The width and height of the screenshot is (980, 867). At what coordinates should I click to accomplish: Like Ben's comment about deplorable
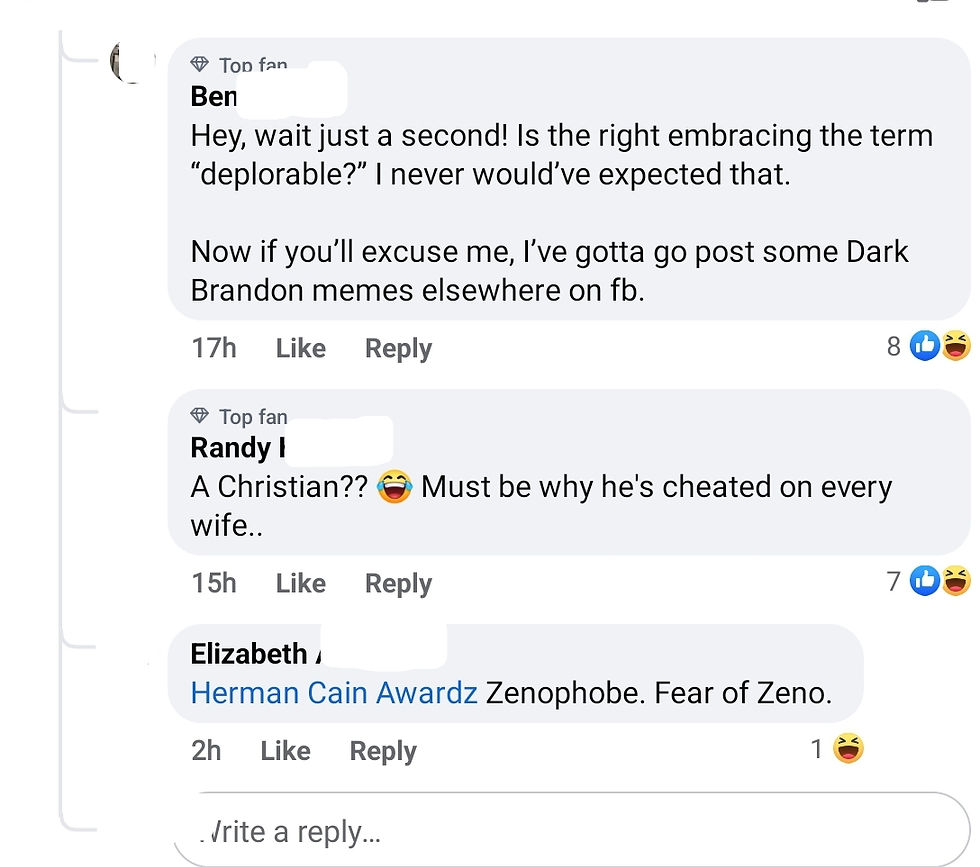tap(300, 348)
